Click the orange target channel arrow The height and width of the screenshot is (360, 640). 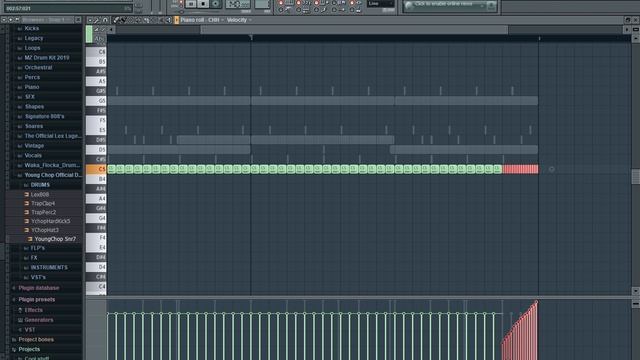177,20
